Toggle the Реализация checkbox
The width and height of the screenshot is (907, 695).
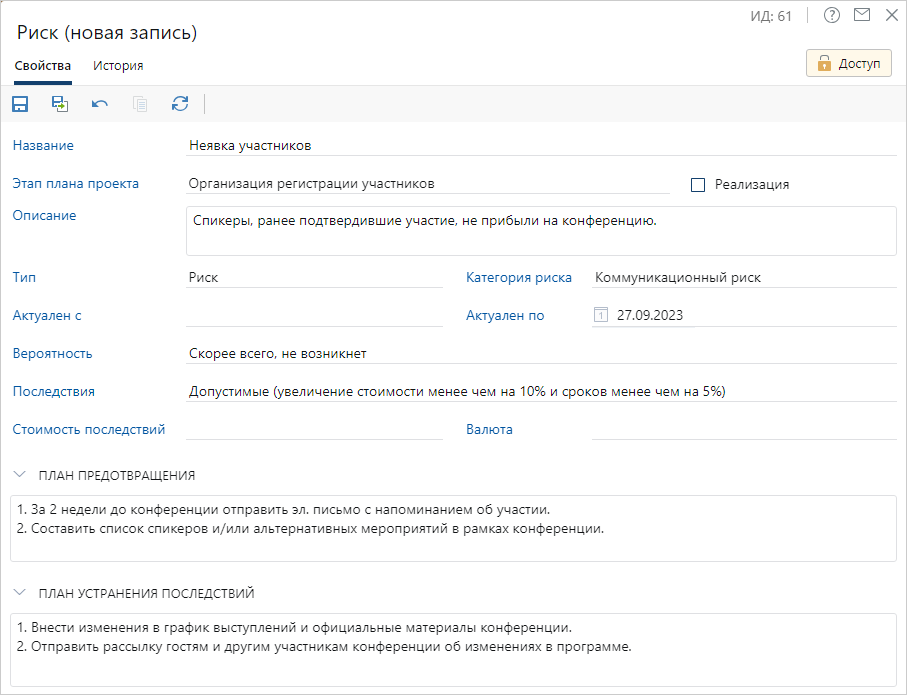[x=698, y=185]
